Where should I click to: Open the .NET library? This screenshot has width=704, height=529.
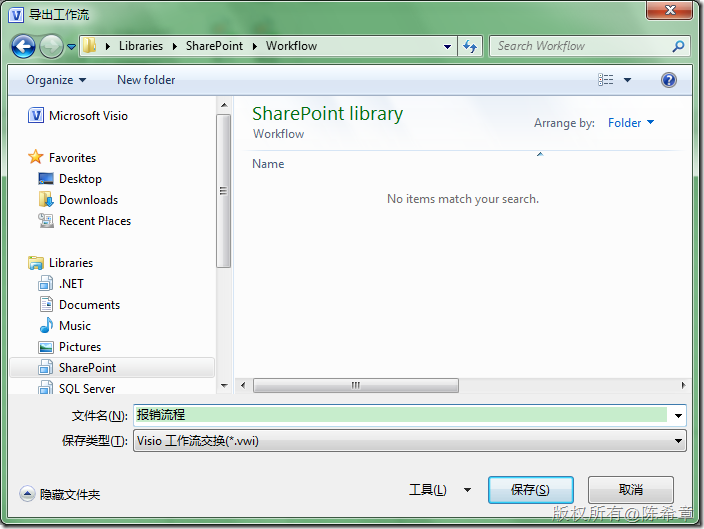[x=71, y=284]
